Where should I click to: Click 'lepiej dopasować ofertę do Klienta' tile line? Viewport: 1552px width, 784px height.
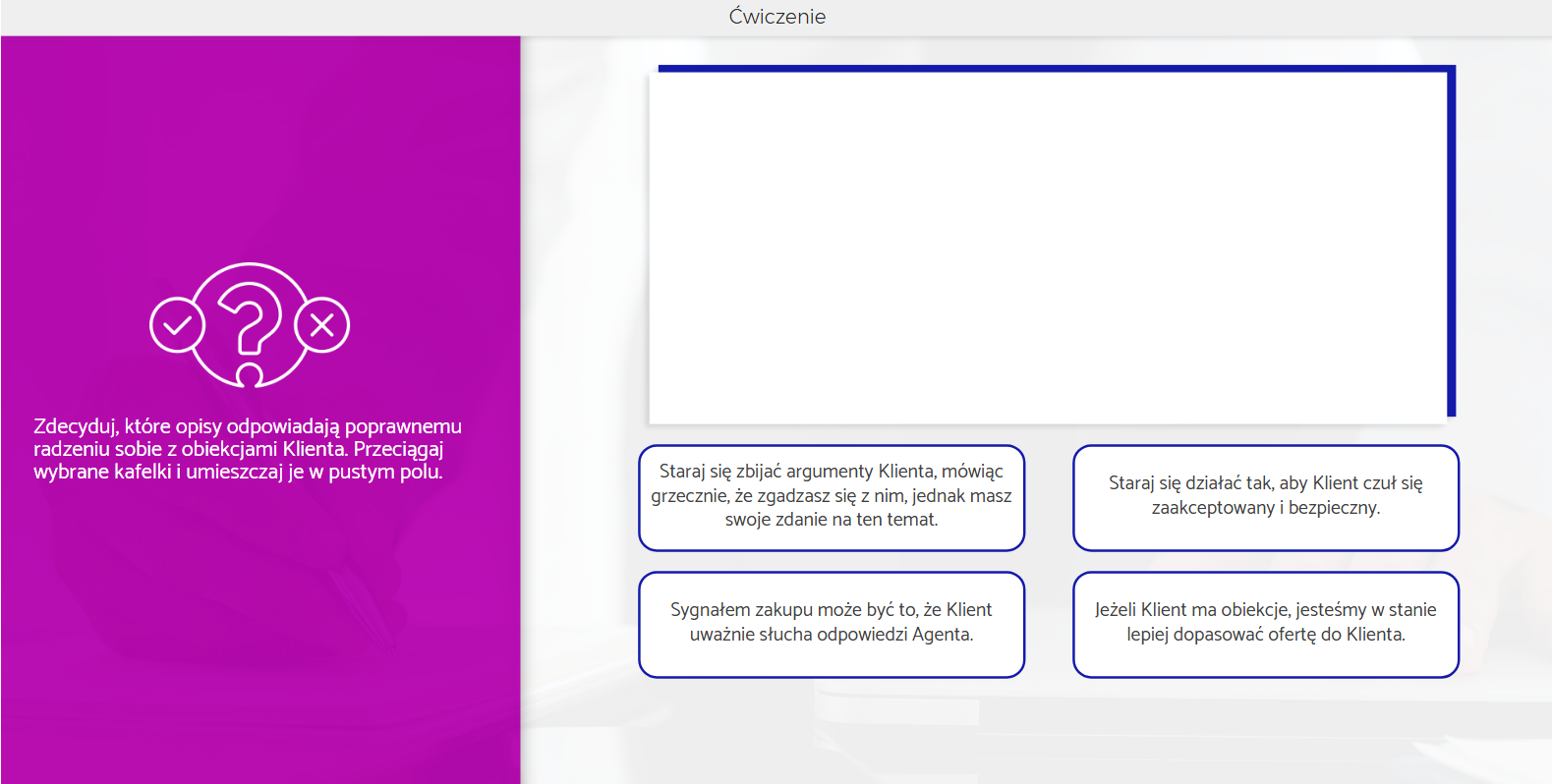[1265, 635]
